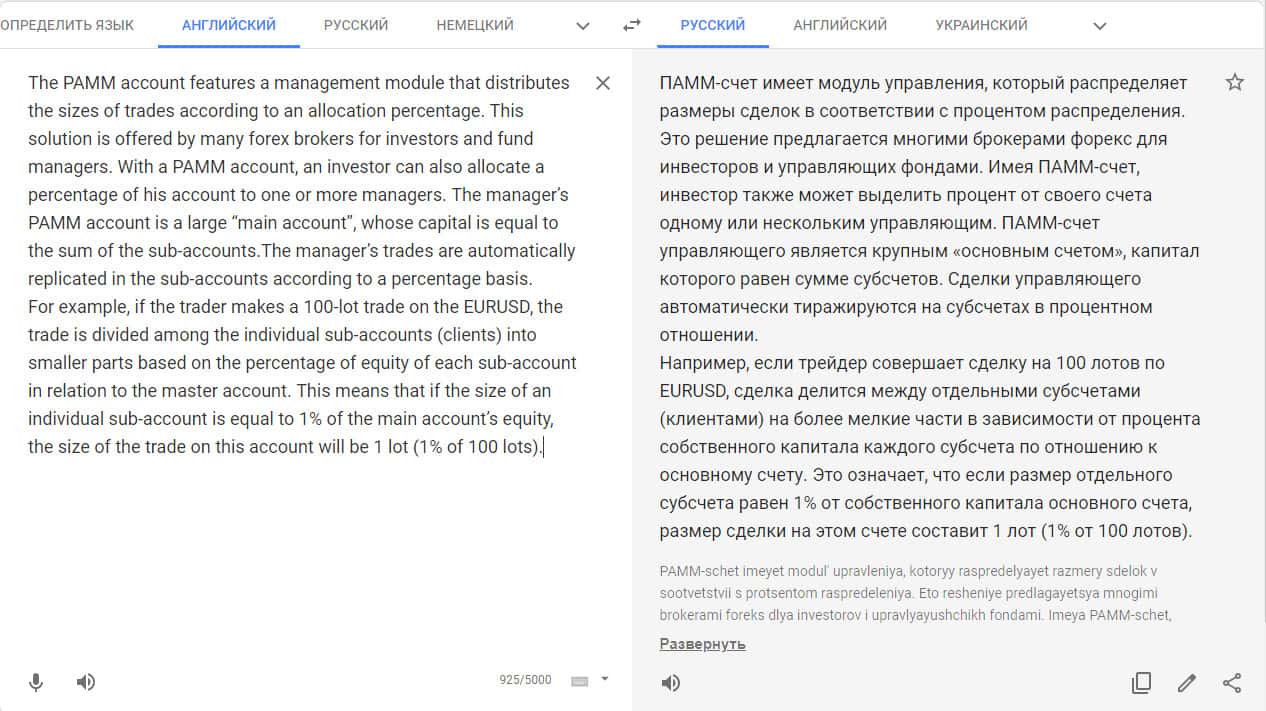Click the microphone voice input icon
The image size is (1266, 711).
36,682
